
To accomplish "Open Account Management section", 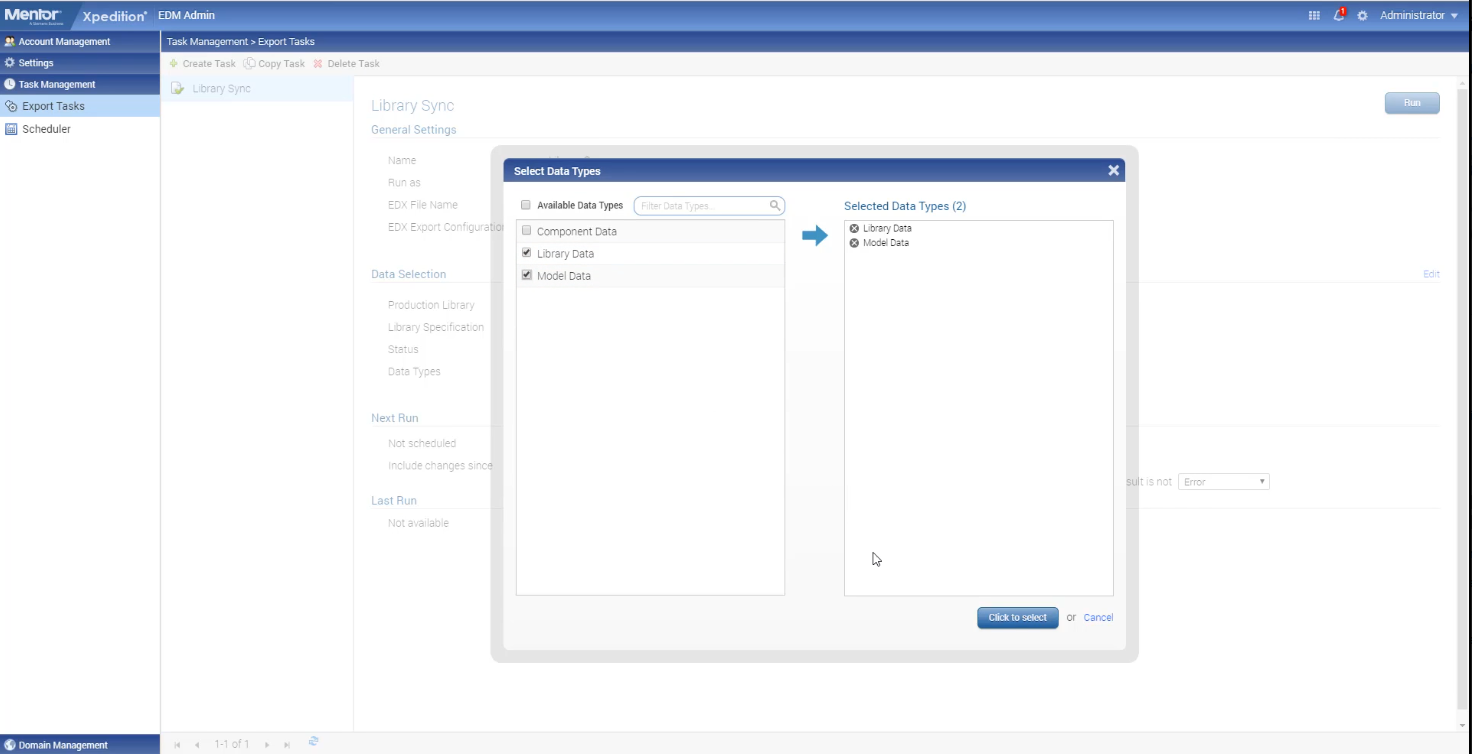I will [x=64, y=42].
